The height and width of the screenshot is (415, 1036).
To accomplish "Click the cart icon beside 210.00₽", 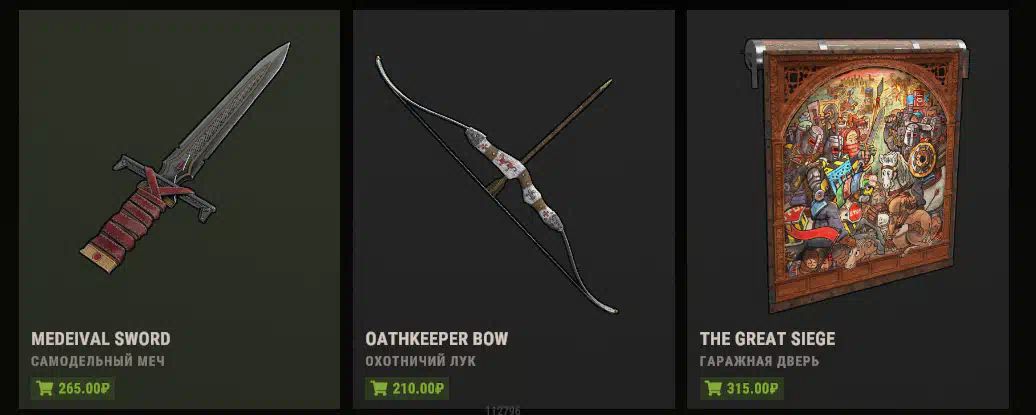I will click(x=379, y=389).
